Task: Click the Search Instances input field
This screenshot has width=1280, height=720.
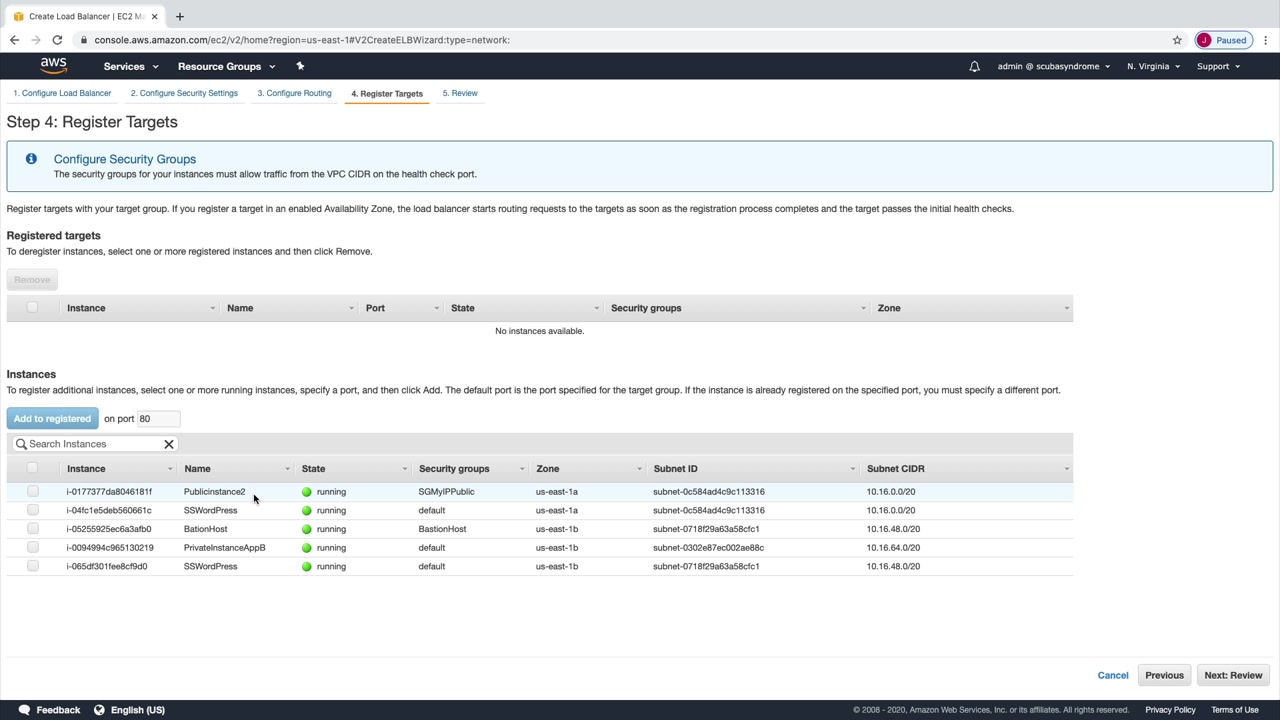Action: 95,444
